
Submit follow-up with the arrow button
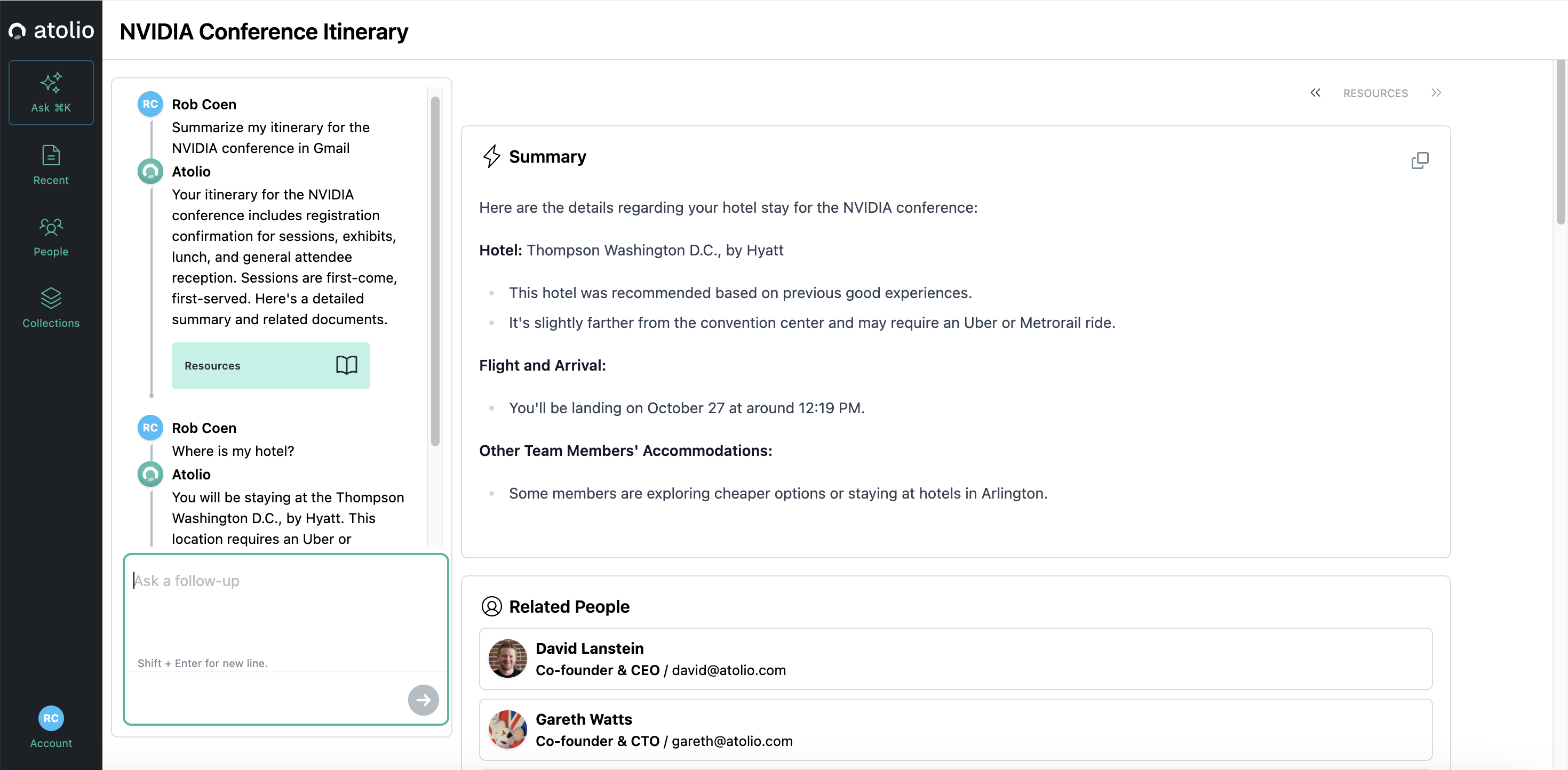pyautogui.click(x=423, y=700)
